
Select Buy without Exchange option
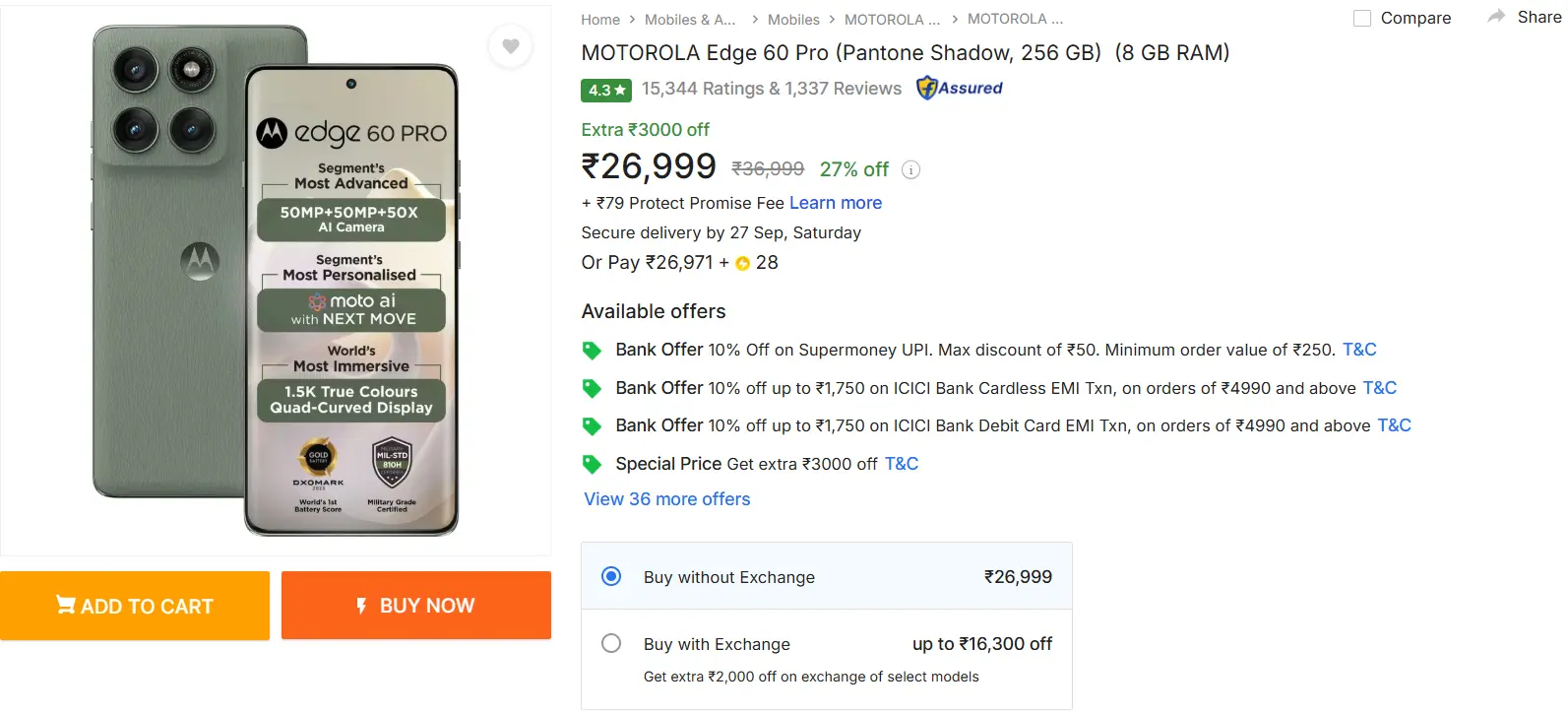611,576
